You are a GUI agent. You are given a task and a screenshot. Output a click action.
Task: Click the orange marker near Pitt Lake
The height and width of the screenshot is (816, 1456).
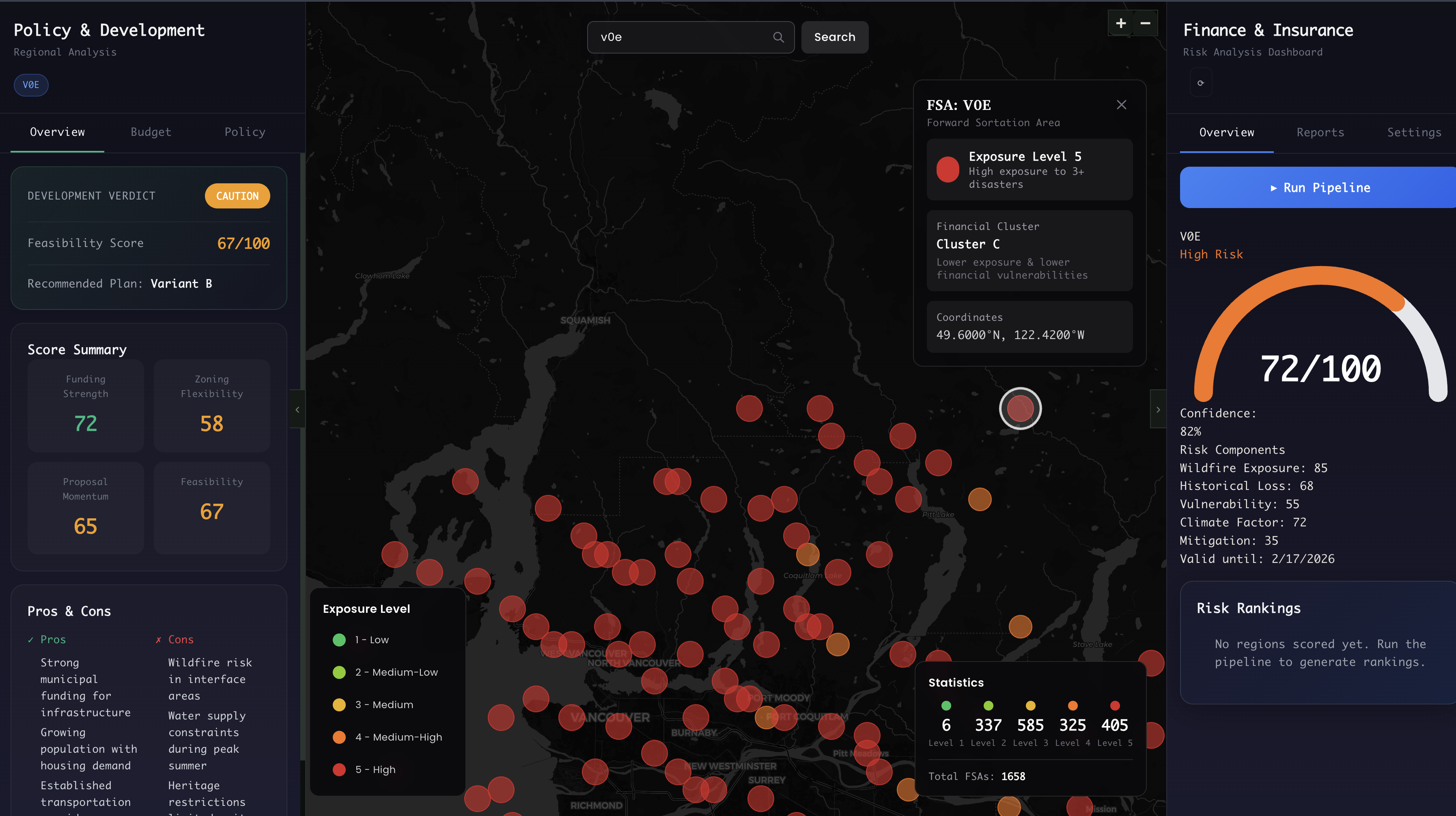click(980, 499)
